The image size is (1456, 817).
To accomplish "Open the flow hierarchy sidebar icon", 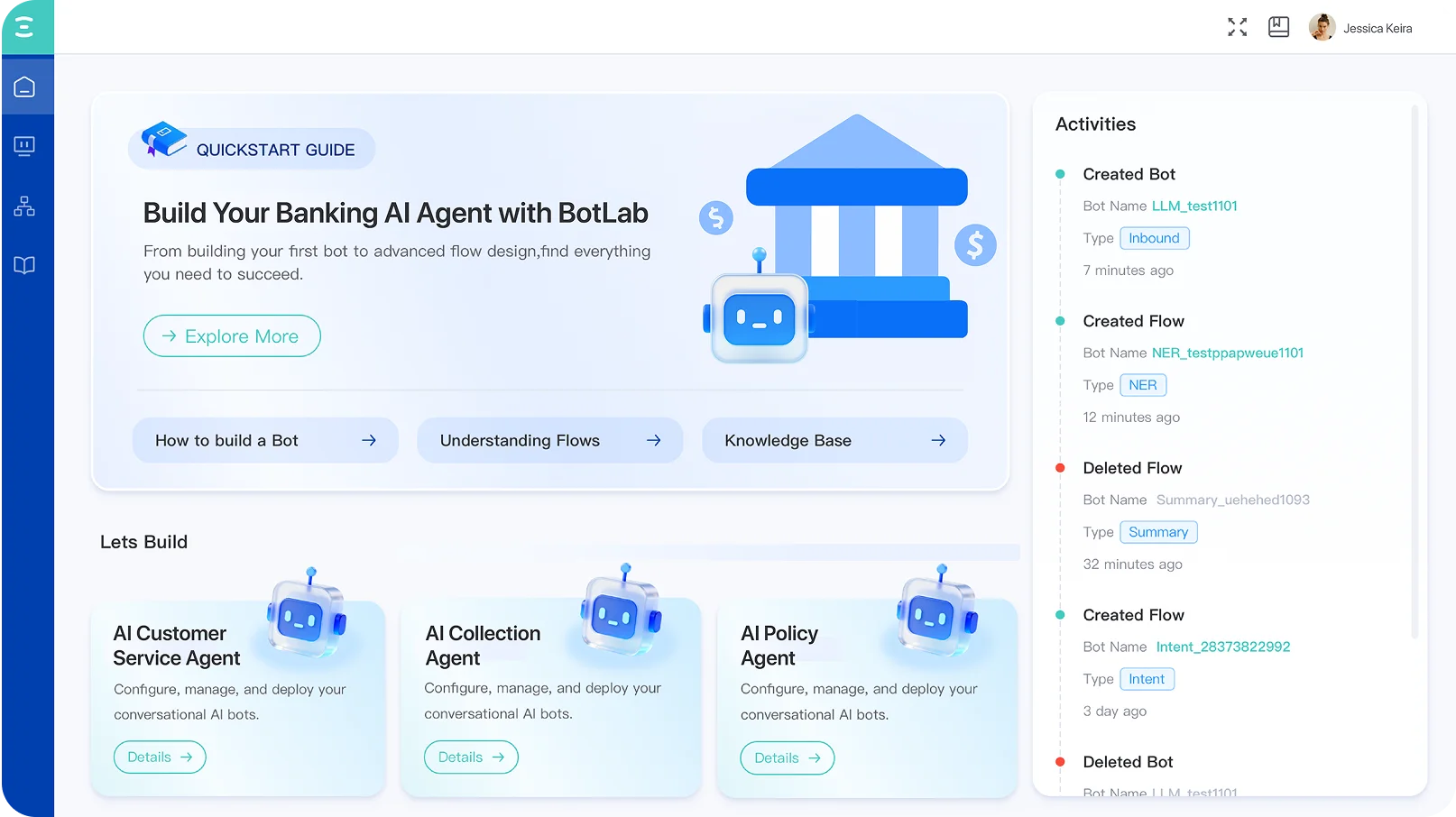I will [x=25, y=207].
